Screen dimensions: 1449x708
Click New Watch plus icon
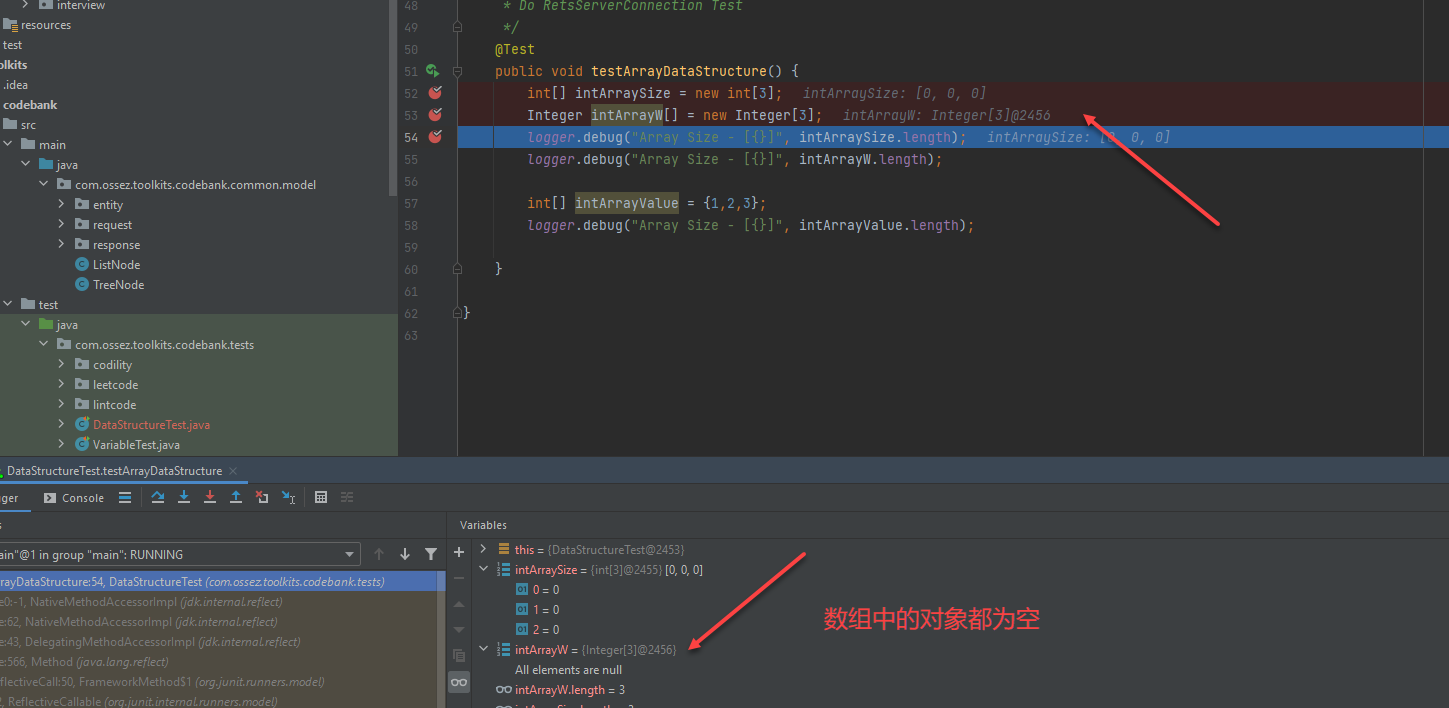(x=459, y=552)
